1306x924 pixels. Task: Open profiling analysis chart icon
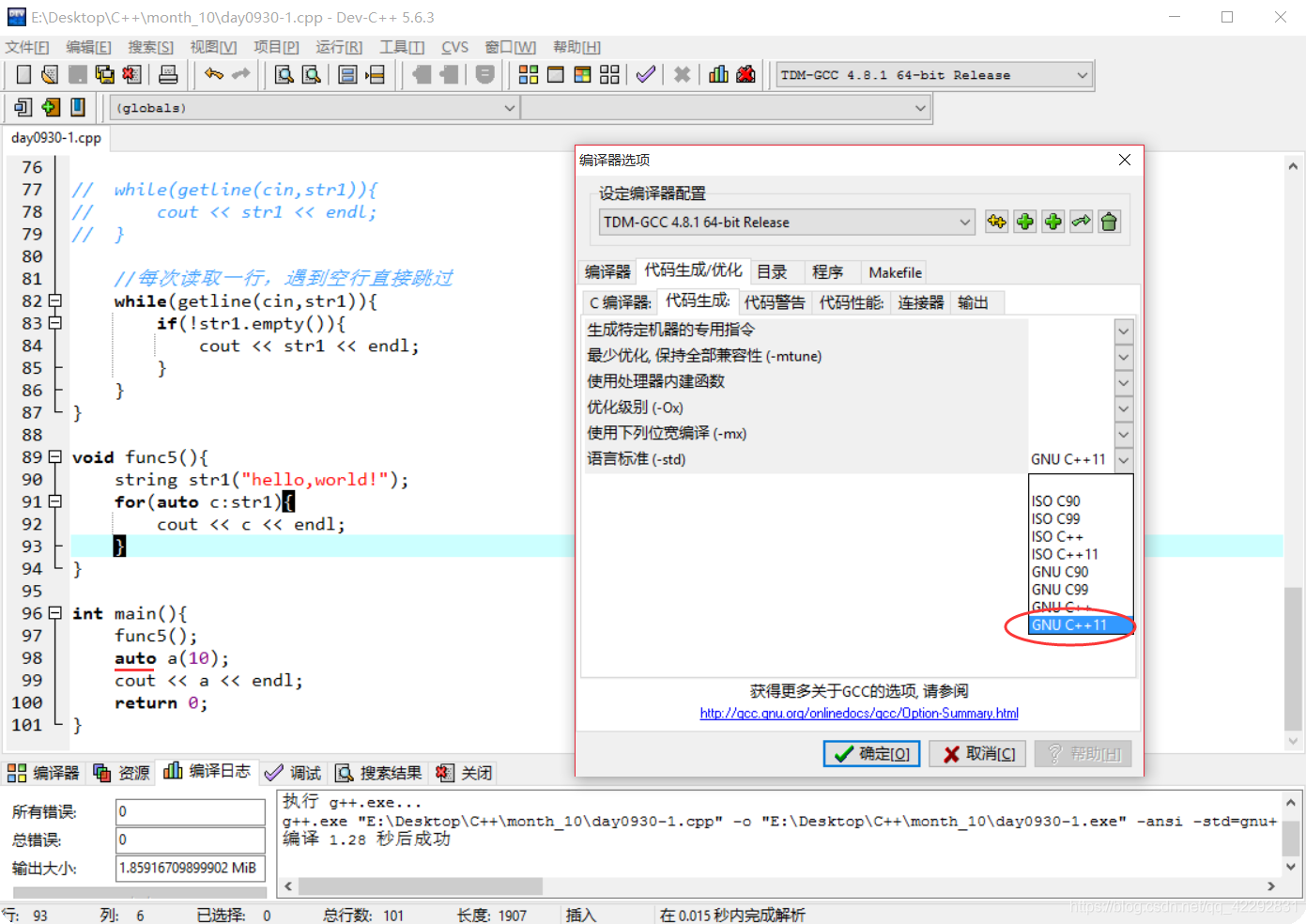click(x=718, y=74)
